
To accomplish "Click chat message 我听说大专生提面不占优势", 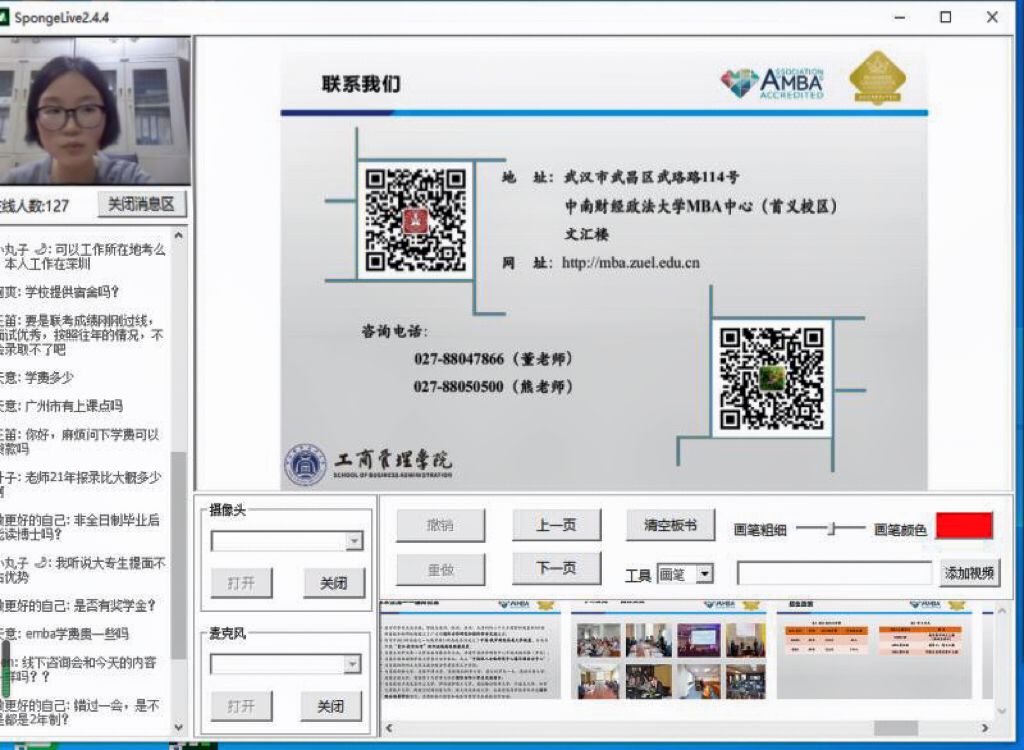I will (82, 570).
